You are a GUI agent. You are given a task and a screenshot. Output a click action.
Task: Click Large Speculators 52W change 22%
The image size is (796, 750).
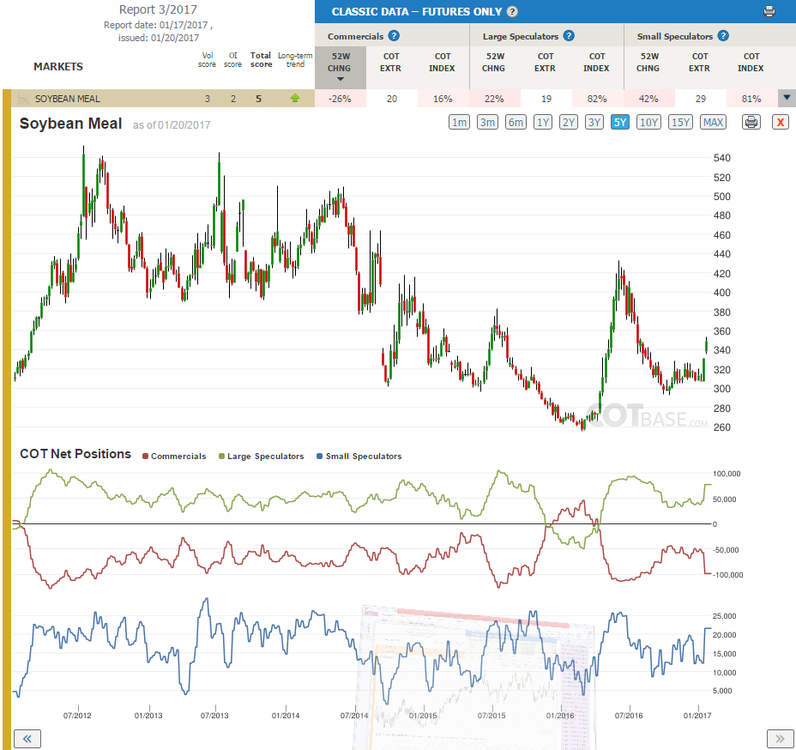494,99
